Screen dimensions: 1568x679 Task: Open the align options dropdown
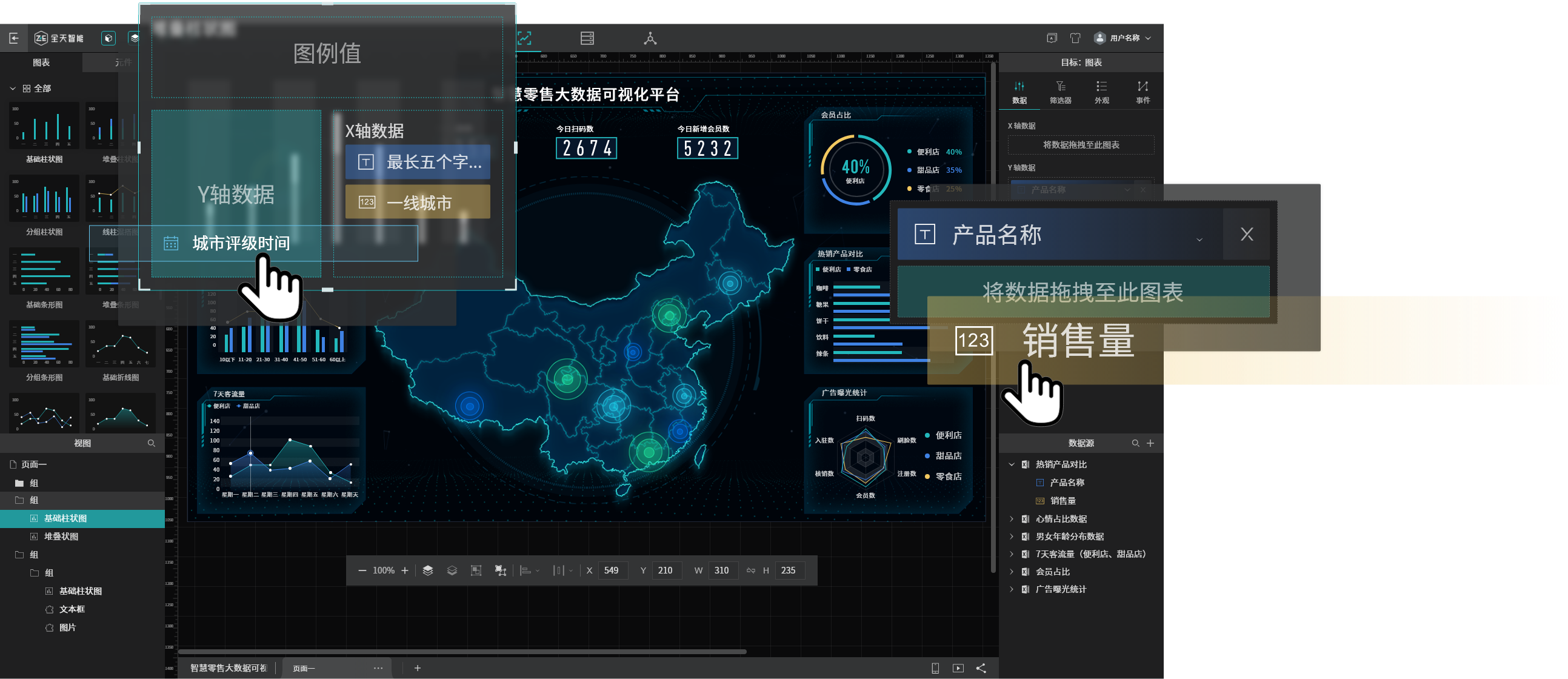point(530,570)
